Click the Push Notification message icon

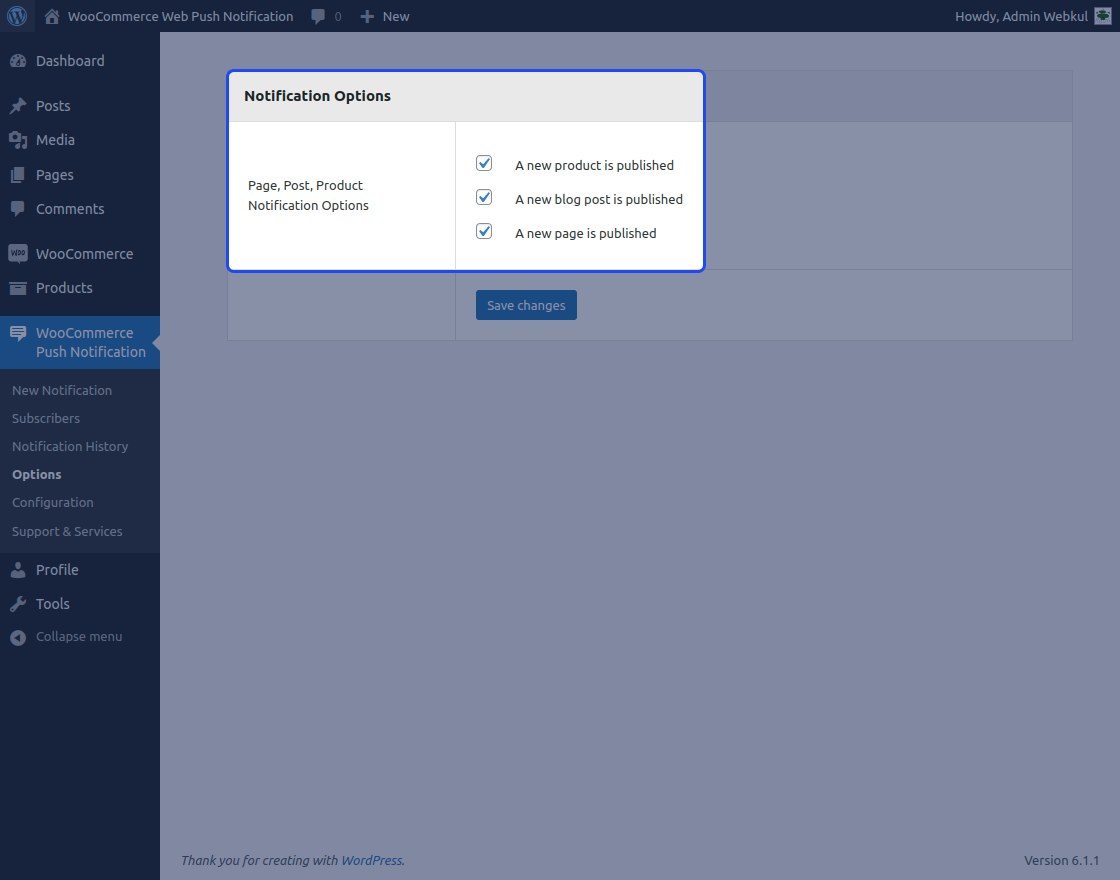point(18,333)
